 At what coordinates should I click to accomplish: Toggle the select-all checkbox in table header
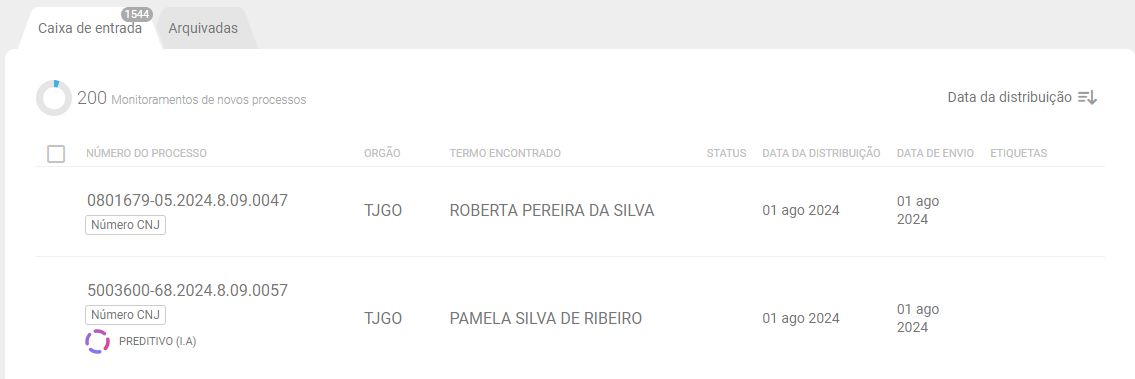56,153
